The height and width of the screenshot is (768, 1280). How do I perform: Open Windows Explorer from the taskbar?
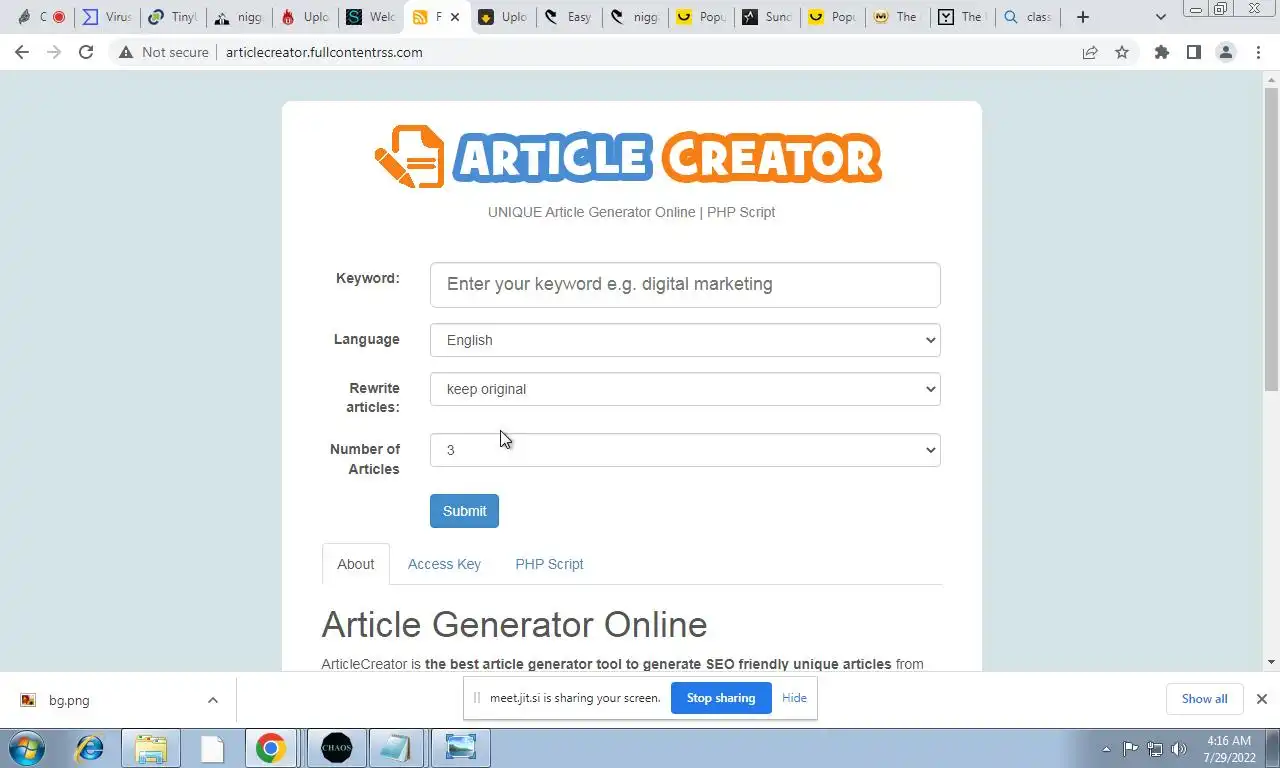tap(151, 748)
